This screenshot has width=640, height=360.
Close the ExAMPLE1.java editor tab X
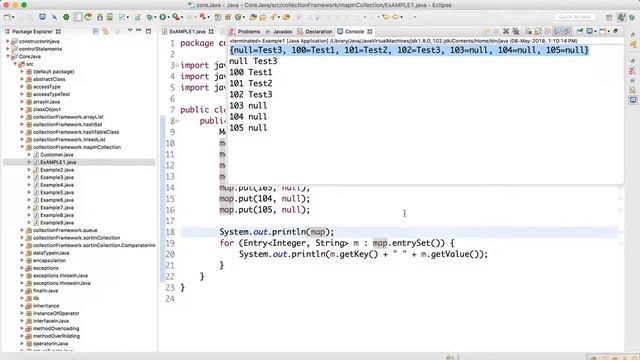click(211, 31)
